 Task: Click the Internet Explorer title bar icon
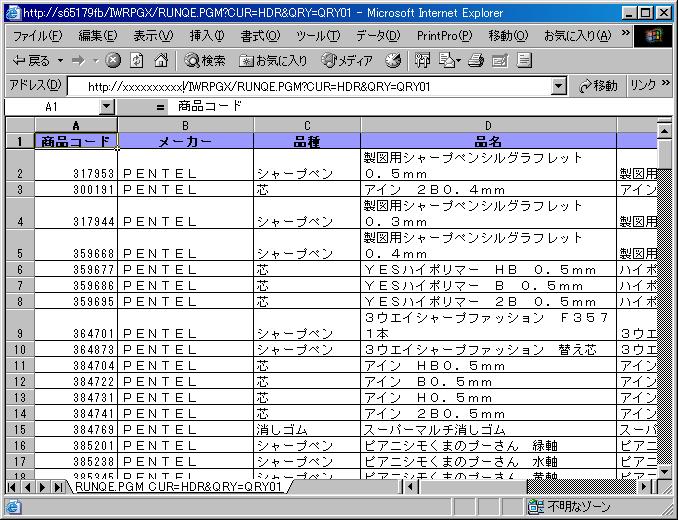(13, 13)
